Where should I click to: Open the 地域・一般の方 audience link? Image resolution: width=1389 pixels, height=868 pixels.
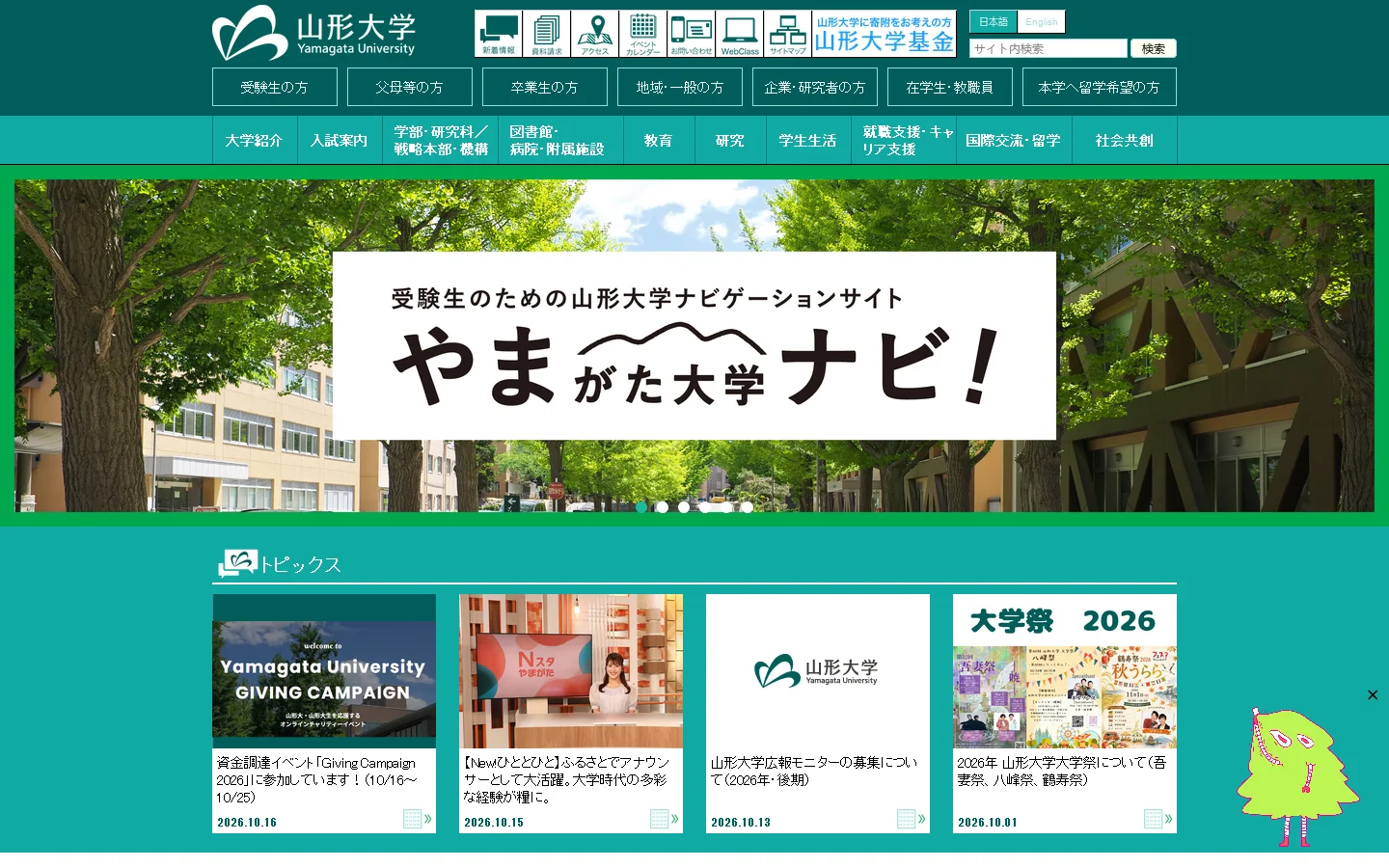pyautogui.click(x=680, y=87)
